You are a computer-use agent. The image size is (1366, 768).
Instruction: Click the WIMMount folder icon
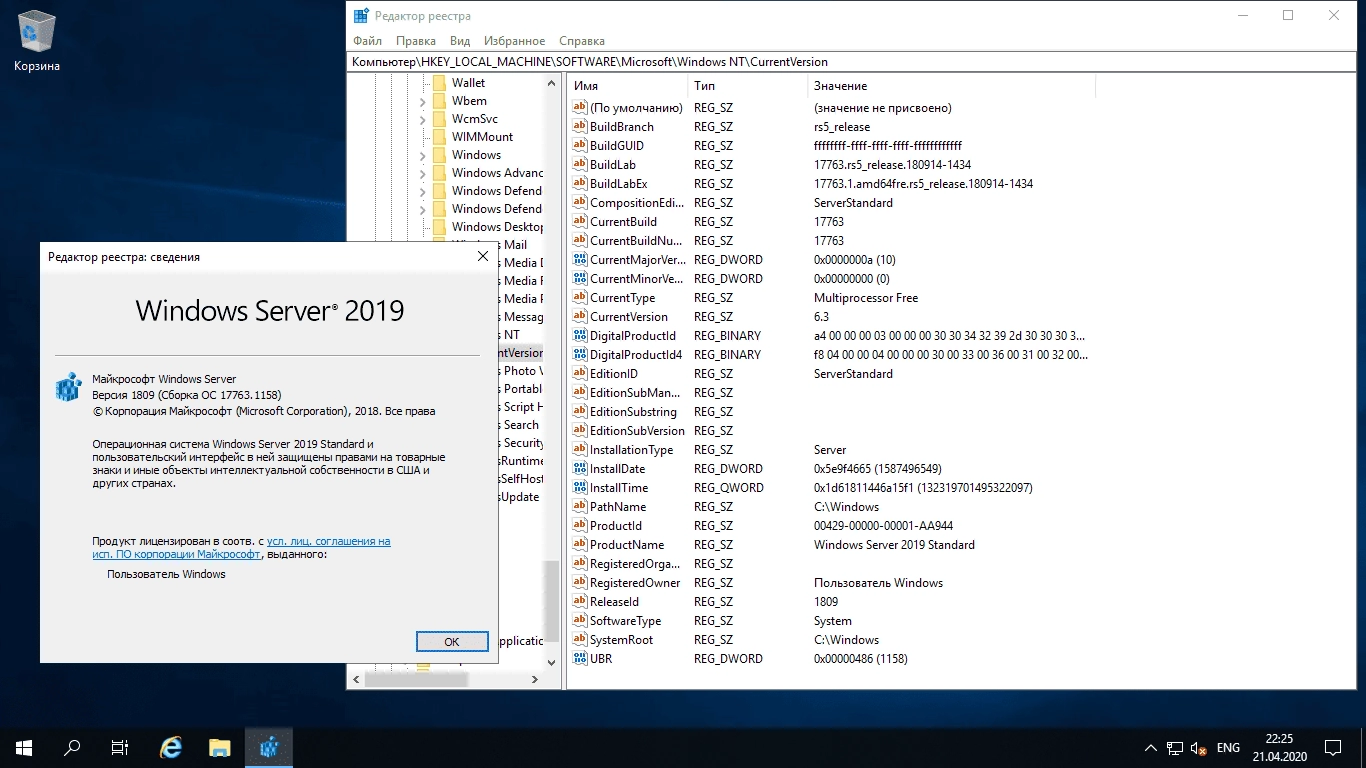pos(439,137)
